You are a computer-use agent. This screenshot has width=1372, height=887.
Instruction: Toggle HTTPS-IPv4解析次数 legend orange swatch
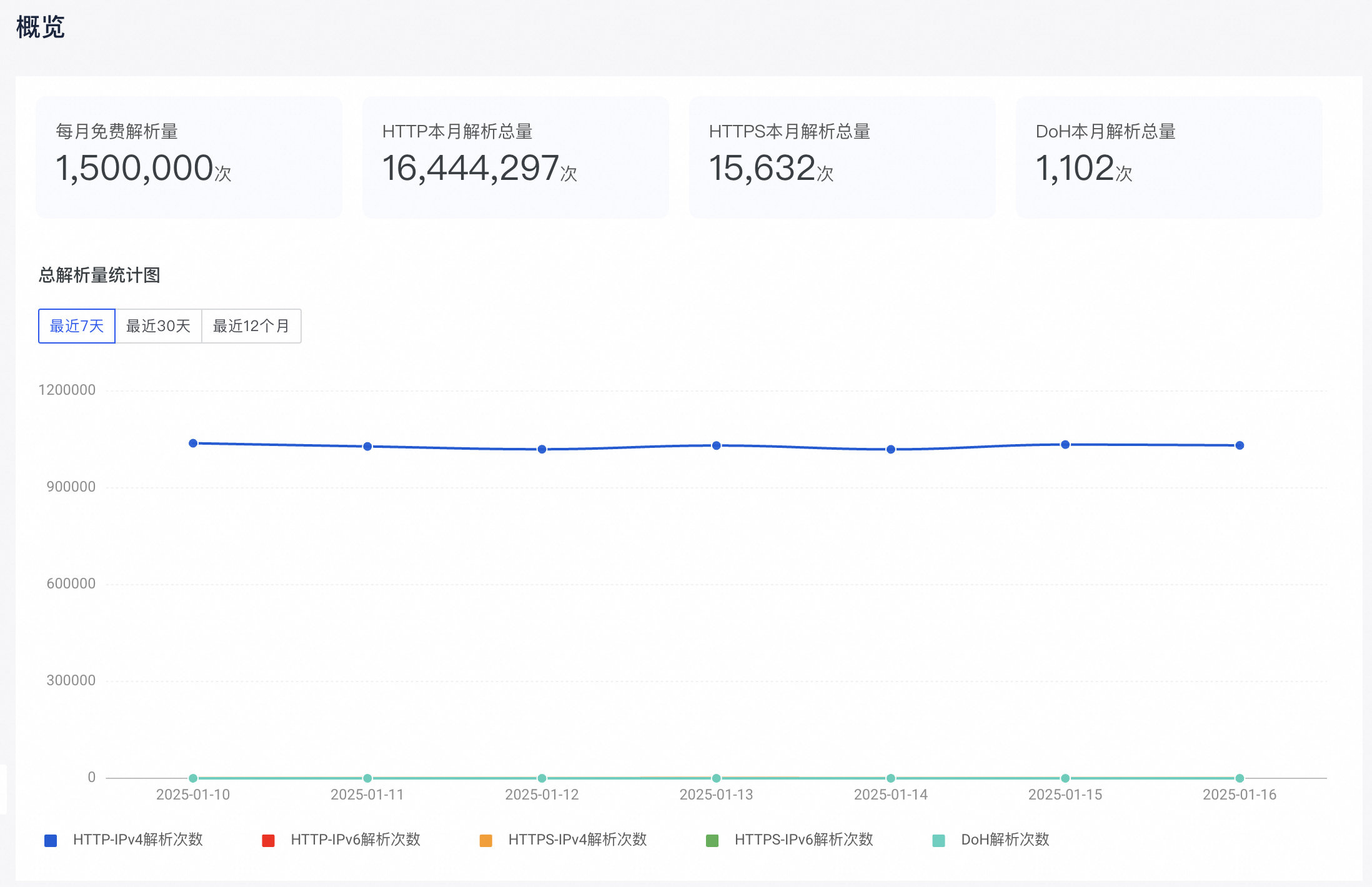(x=485, y=840)
